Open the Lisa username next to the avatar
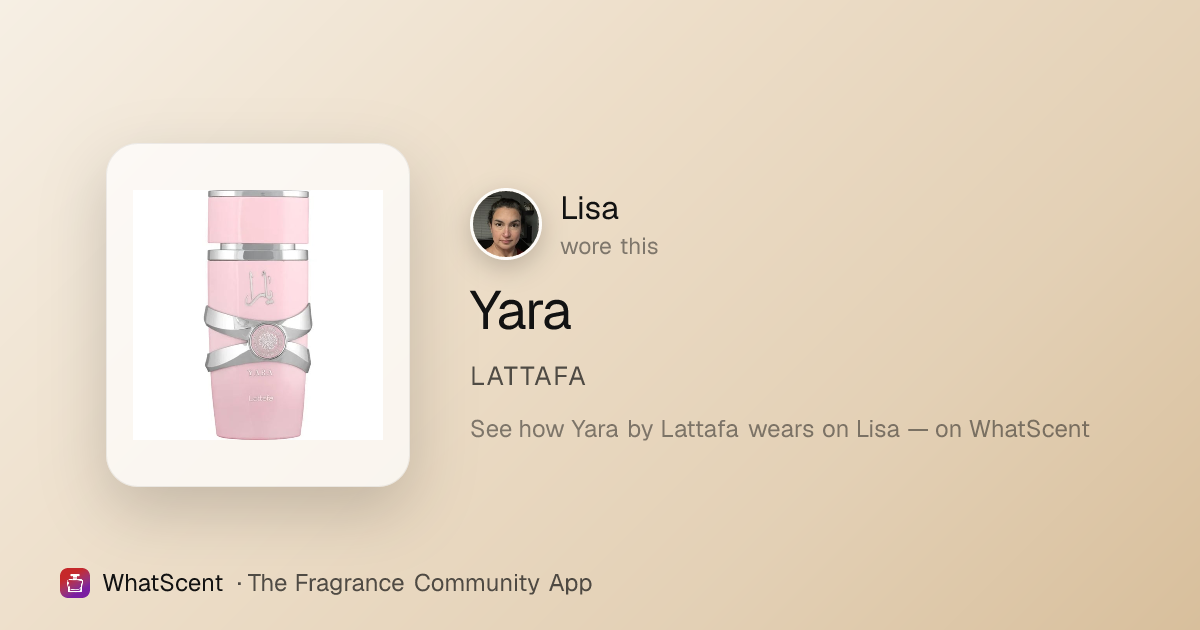 point(590,208)
